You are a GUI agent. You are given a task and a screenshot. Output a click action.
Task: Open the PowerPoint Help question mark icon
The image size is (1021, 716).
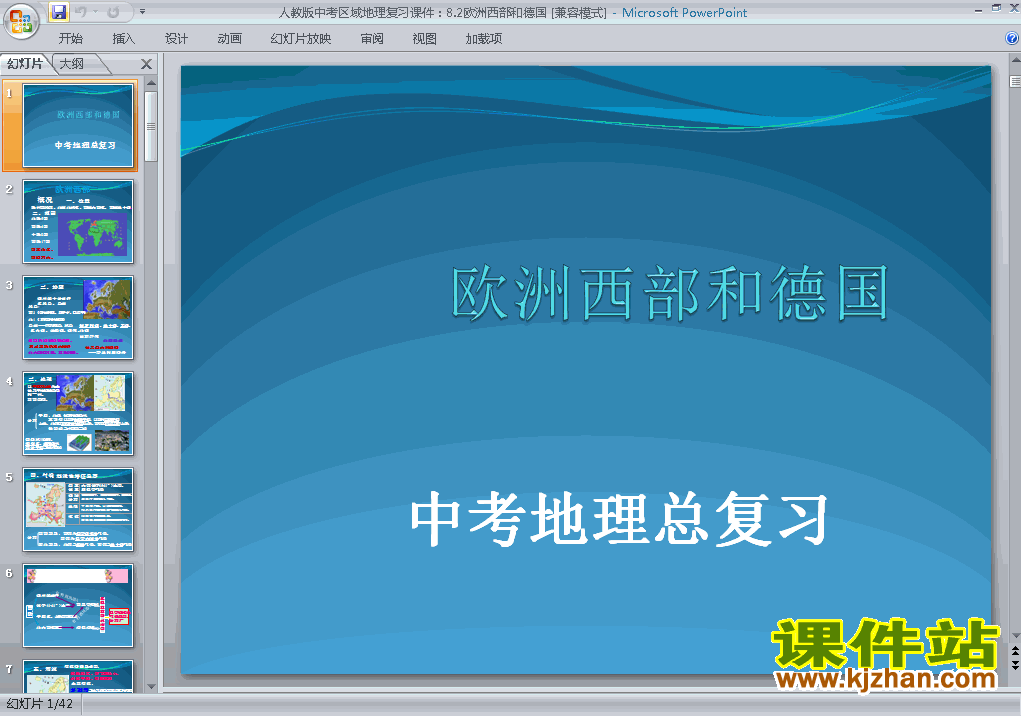tap(1012, 38)
